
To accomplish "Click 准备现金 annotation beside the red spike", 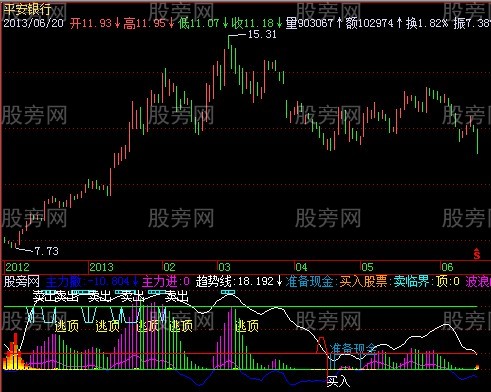I will 353,349.
